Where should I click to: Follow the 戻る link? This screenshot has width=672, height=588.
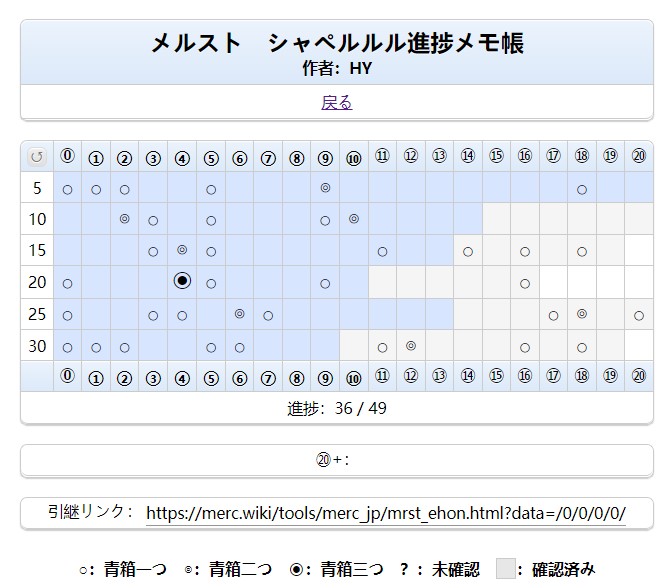coord(337,102)
